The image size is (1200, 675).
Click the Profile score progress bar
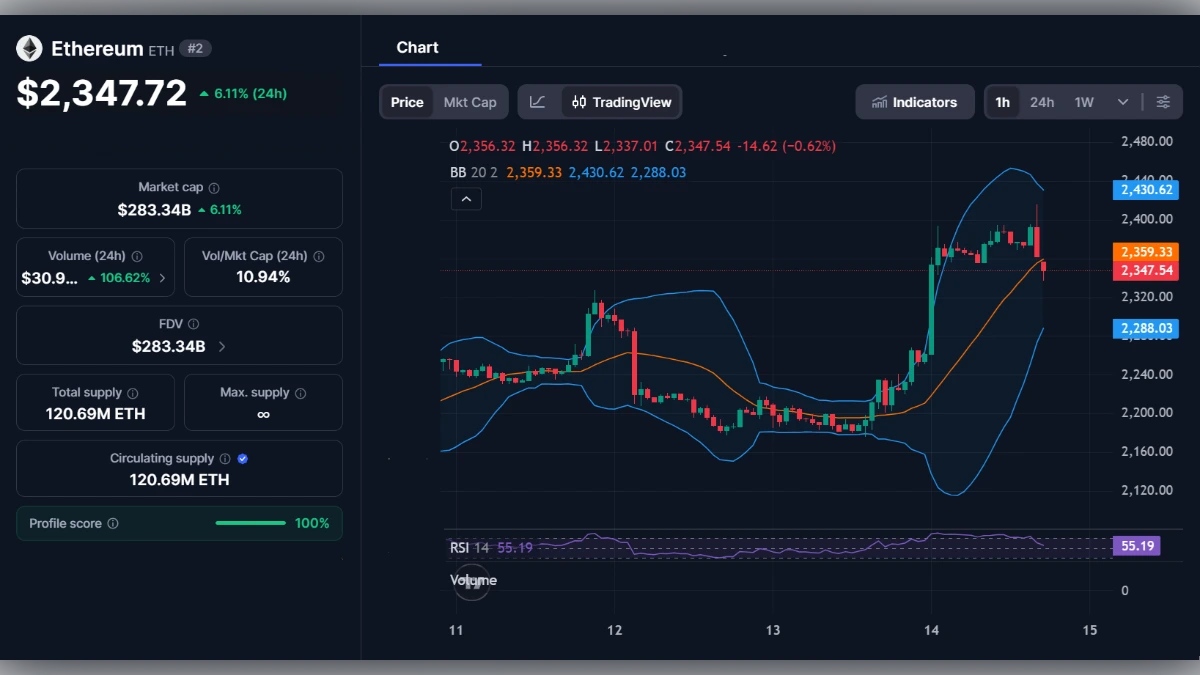tap(250, 522)
